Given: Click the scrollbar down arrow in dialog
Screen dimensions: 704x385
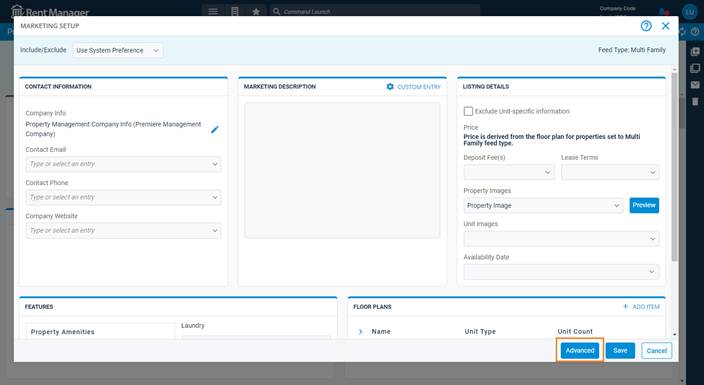Looking at the screenshot, I should [x=674, y=334].
